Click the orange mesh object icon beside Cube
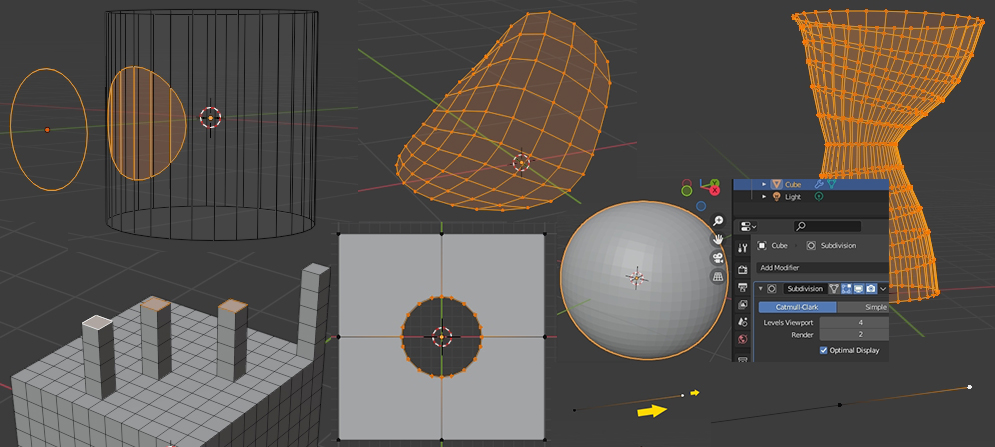Image resolution: width=995 pixels, height=447 pixels. coord(777,184)
